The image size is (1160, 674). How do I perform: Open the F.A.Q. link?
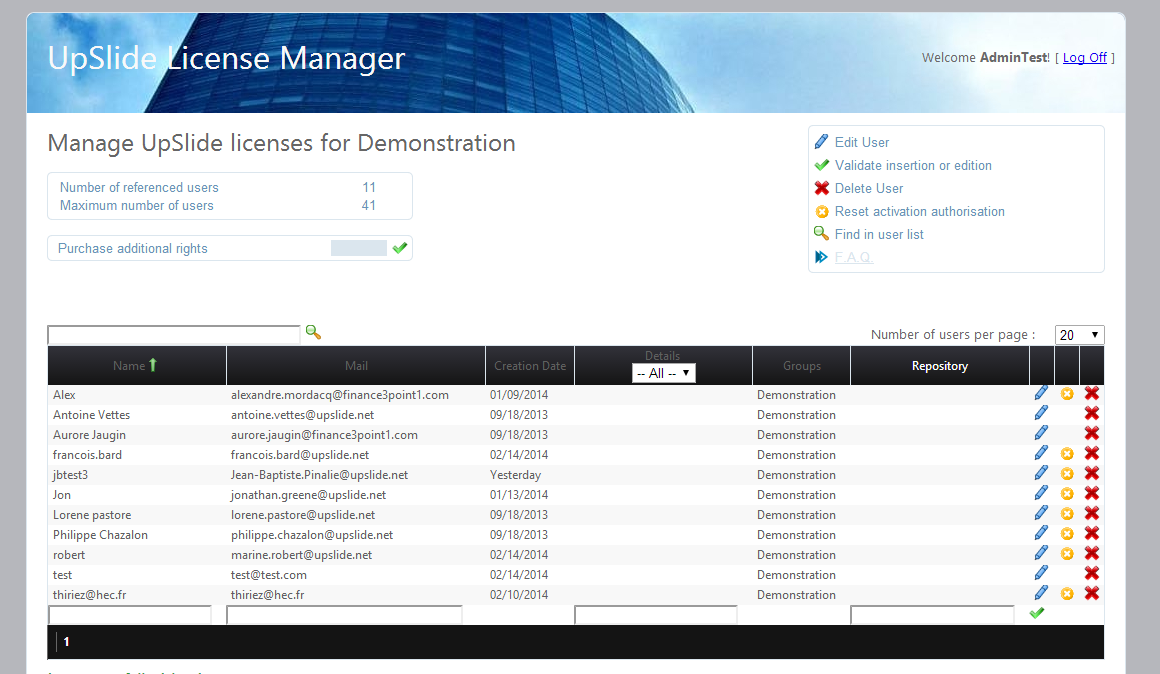point(854,257)
